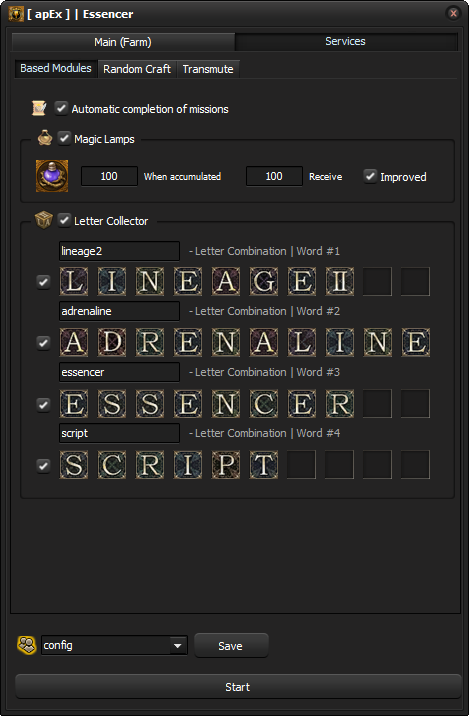The width and height of the screenshot is (469, 716).
Task: Click the Letter Collector cube icon
Action: coord(43,220)
